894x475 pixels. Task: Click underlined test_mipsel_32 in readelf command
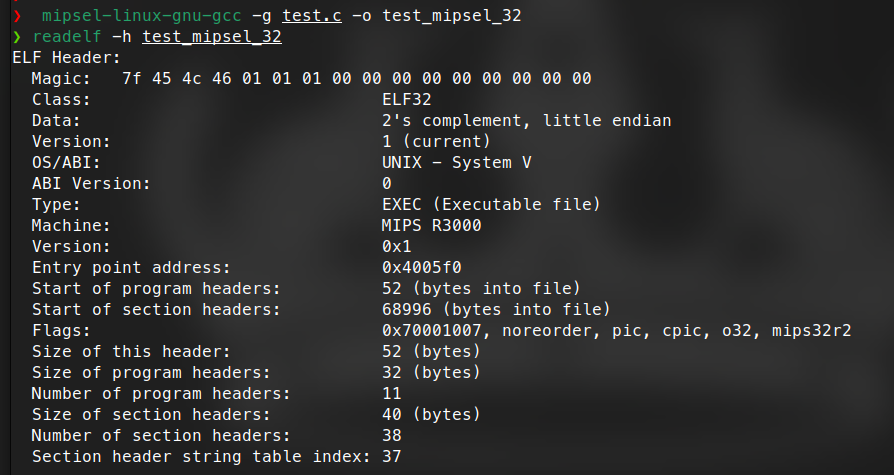[x=211, y=37]
